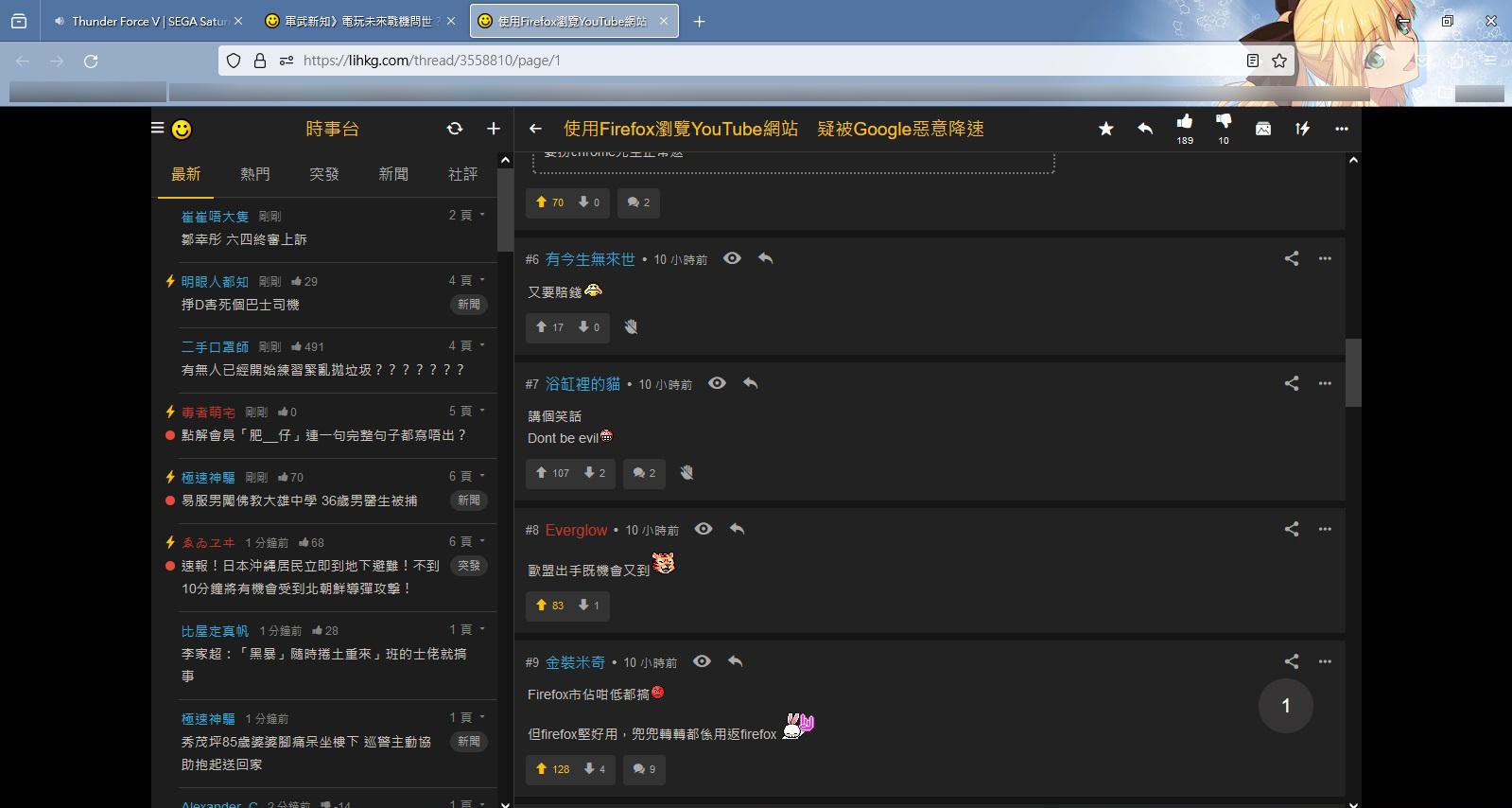Viewport: 1512px width, 808px height.
Task: Reload page with Firefox refresh button
Action: tap(91, 61)
